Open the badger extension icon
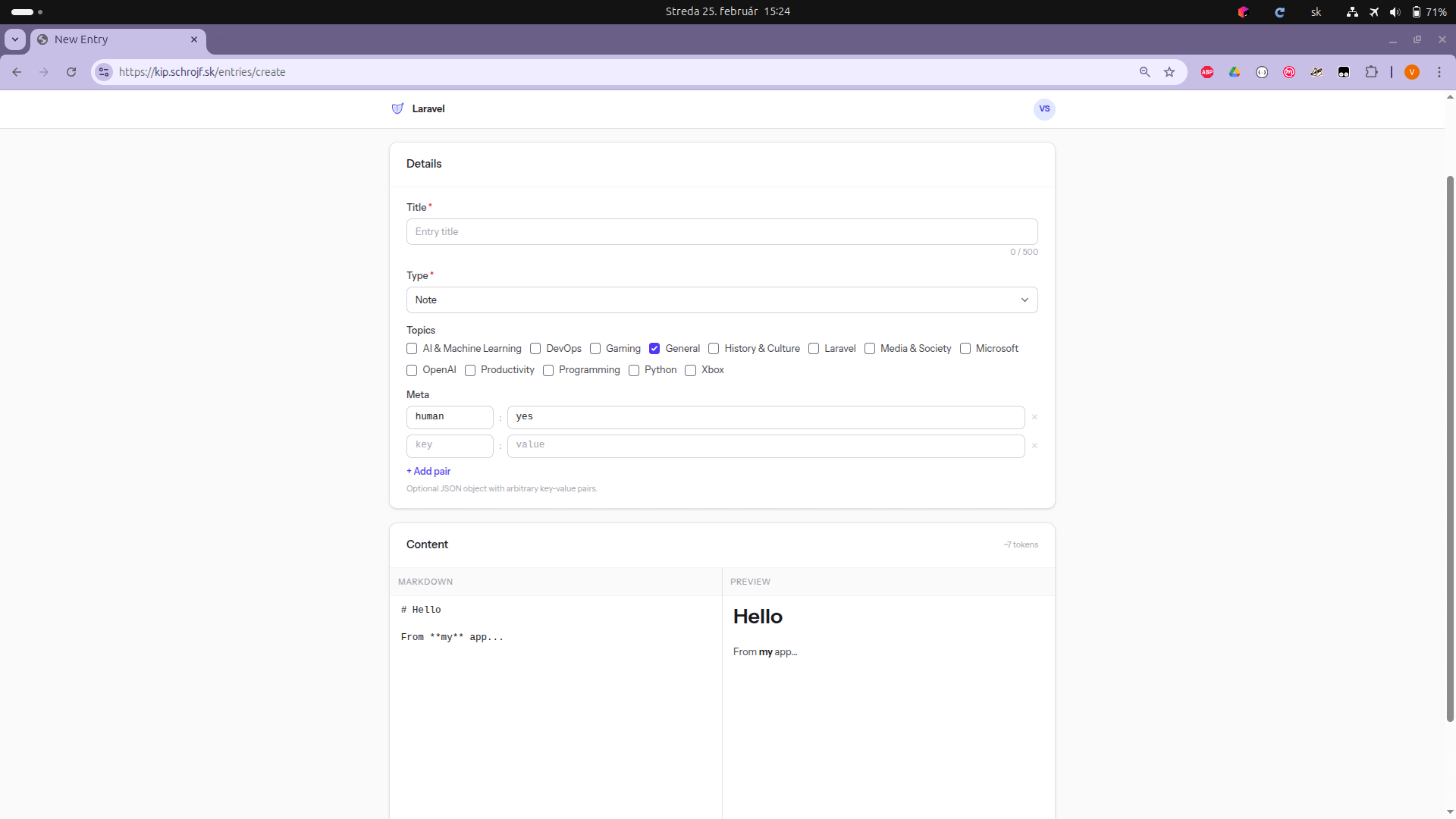The image size is (1456, 819). pyautogui.click(x=1316, y=72)
